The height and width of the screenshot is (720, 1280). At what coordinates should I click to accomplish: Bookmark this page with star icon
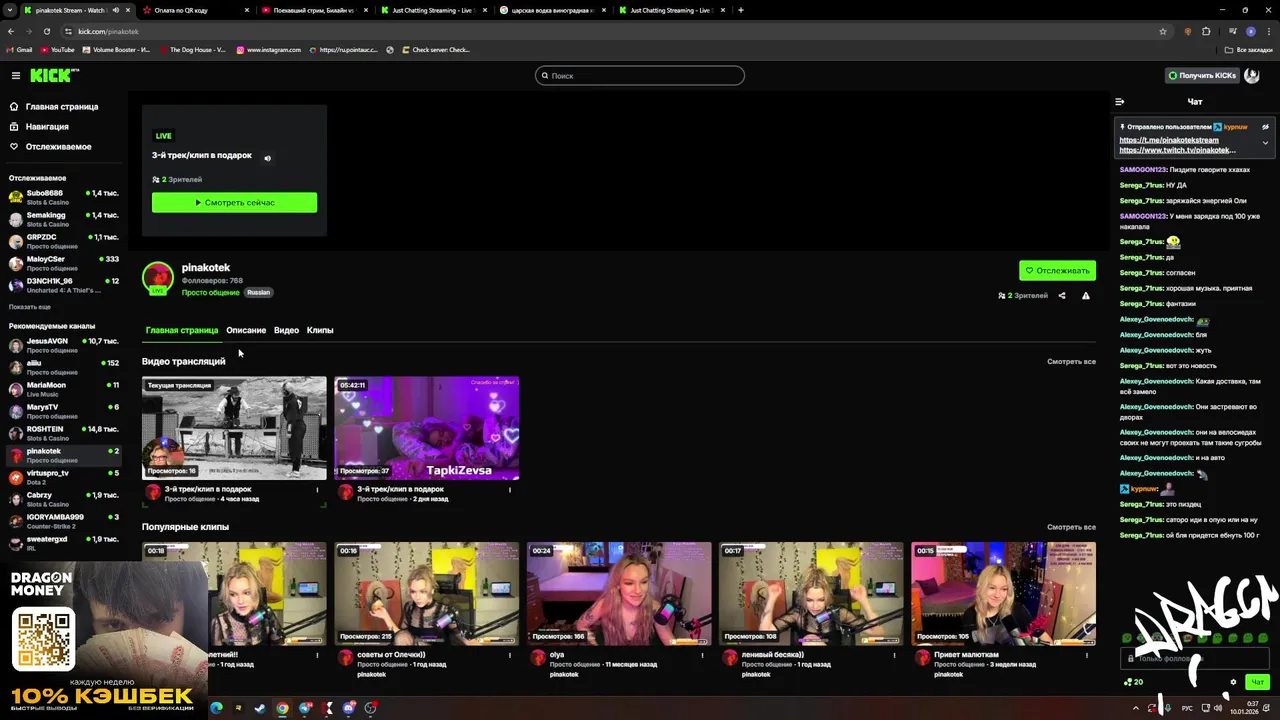click(x=1162, y=31)
